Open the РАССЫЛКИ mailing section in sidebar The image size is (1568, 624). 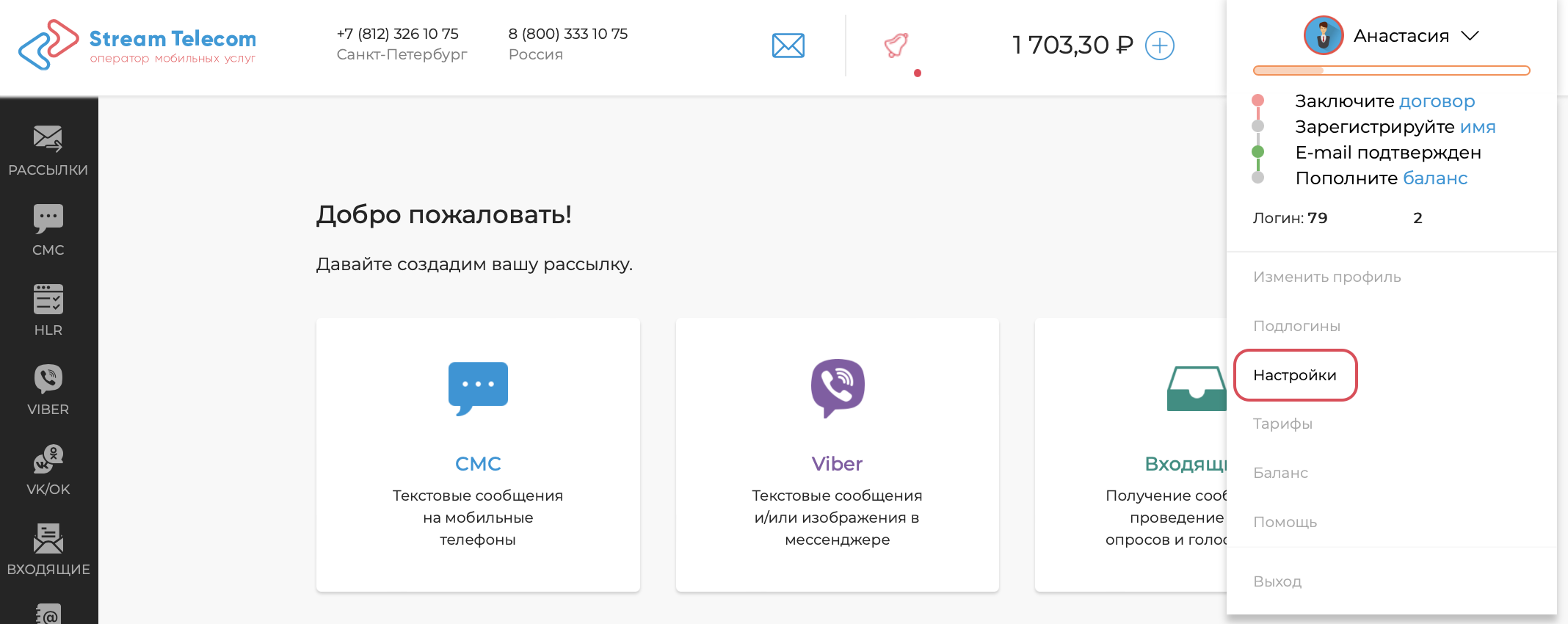(x=48, y=150)
